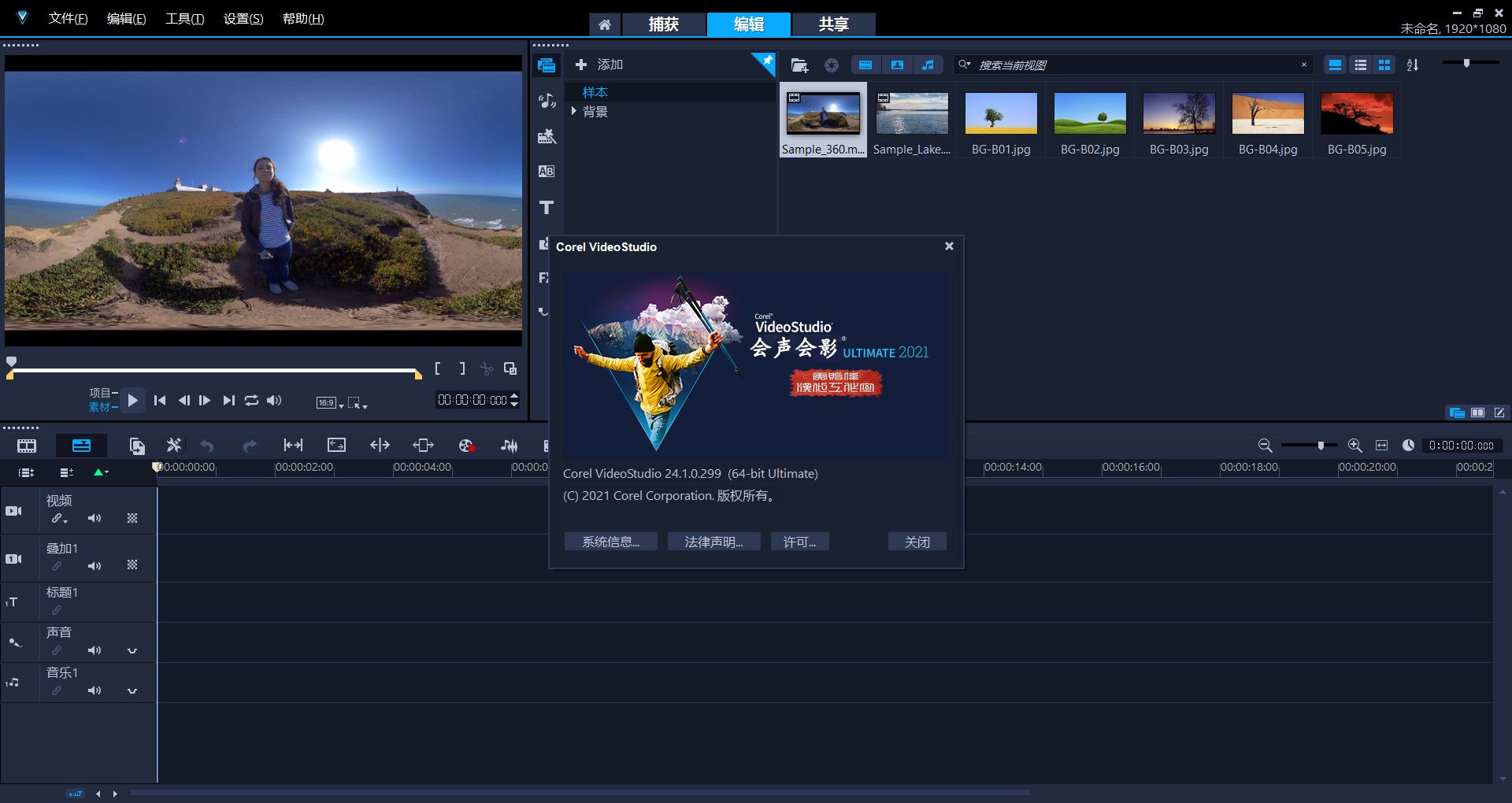Switch to storyboard view
1512x803 pixels.
pos(27,446)
